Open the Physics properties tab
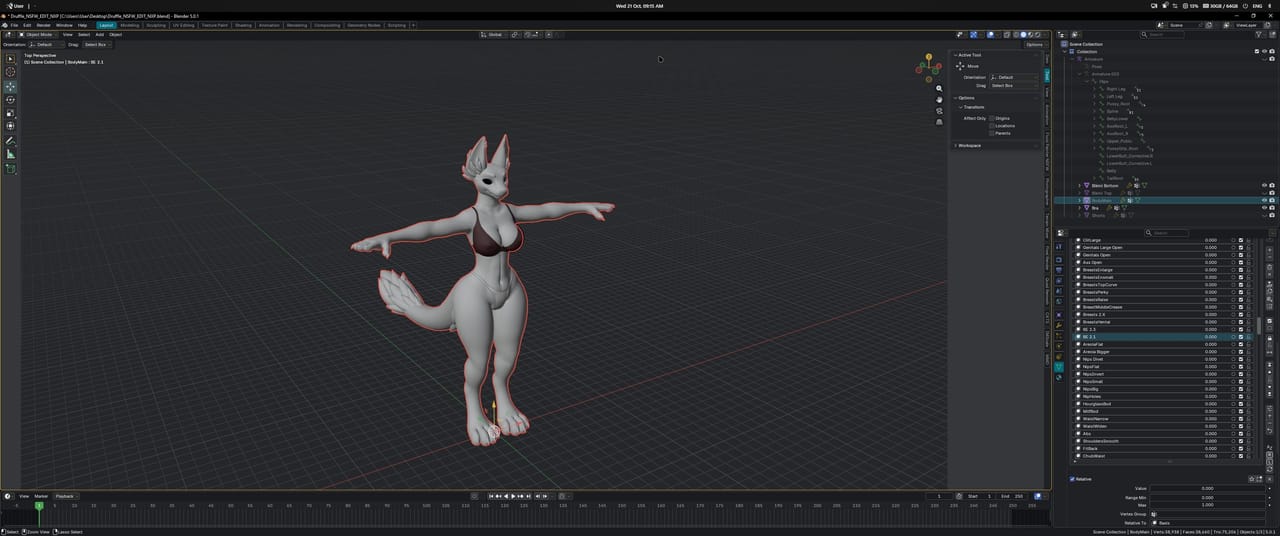 [x=1058, y=346]
